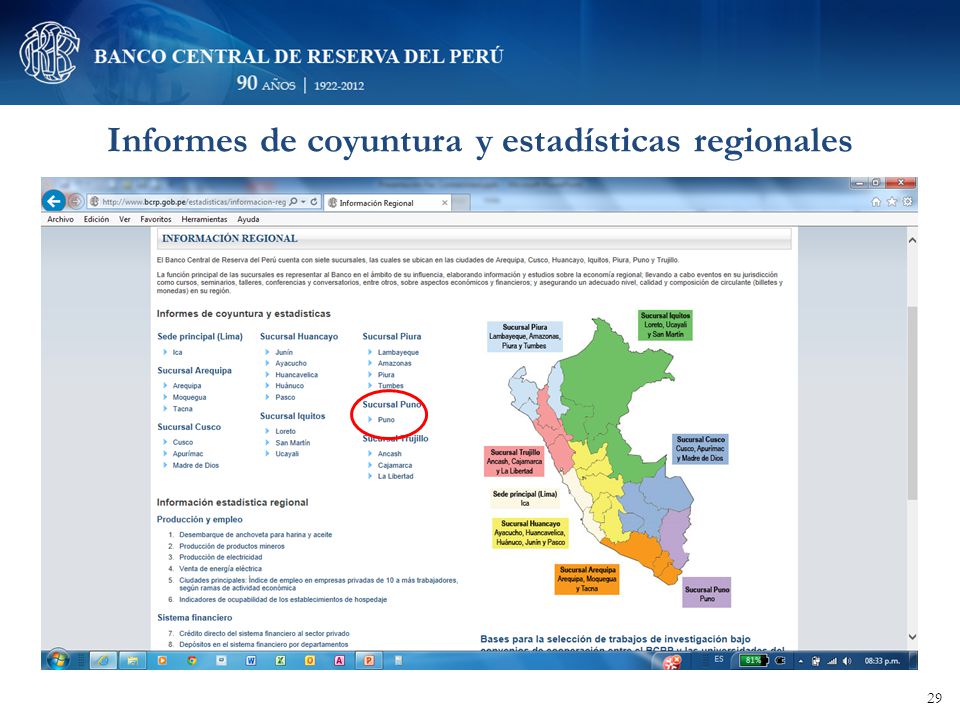The image size is (960, 720).
Task: Open the browser Home icon
Action: point(876,201)
